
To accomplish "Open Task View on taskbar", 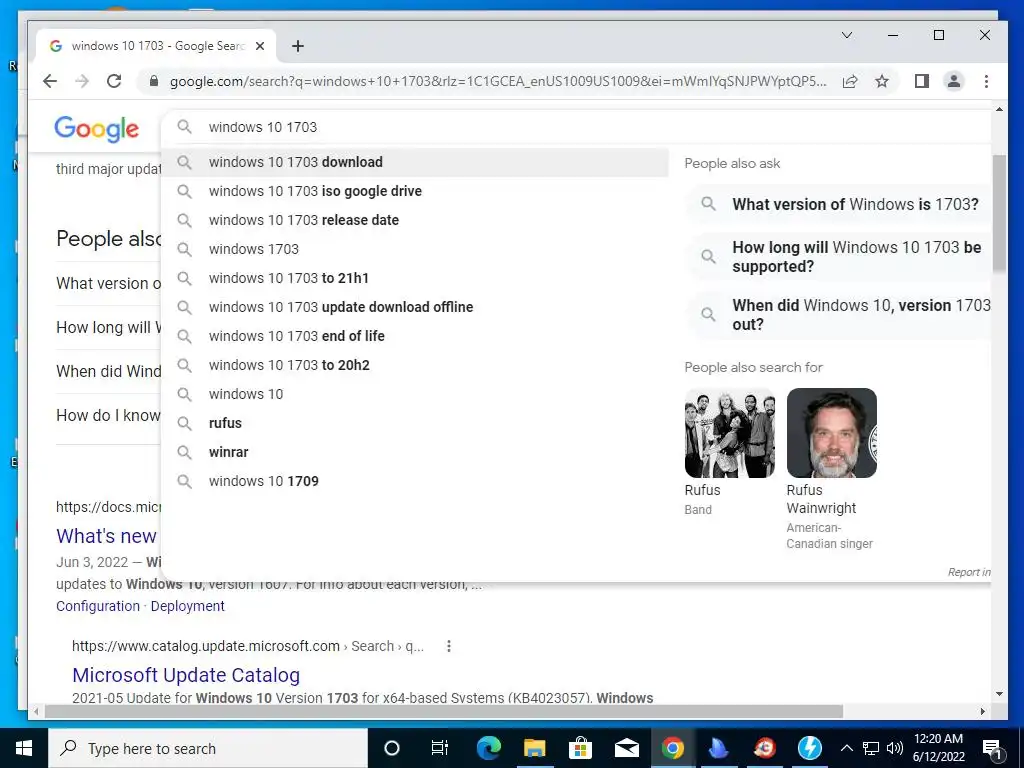I will pos(440,748).
